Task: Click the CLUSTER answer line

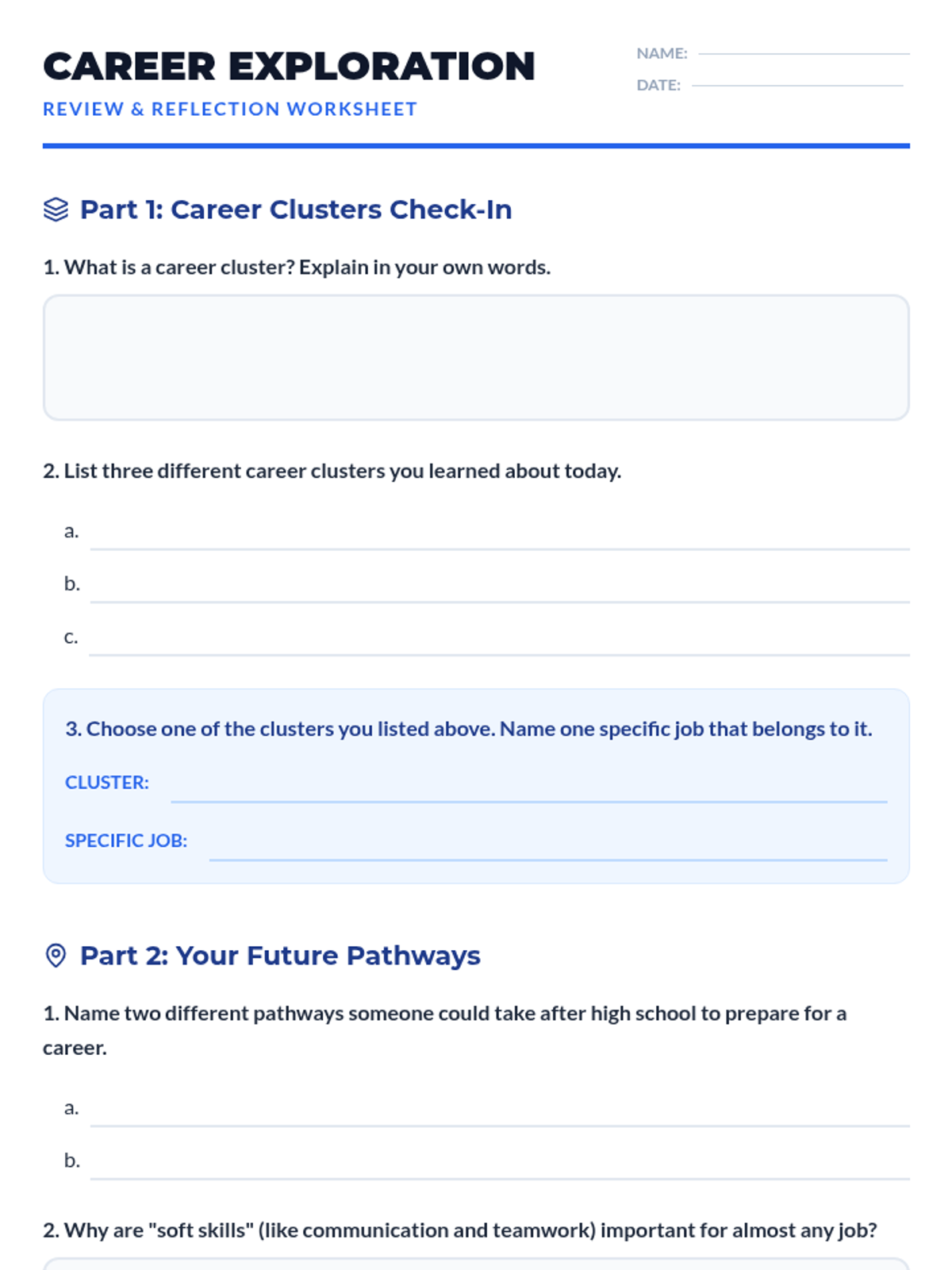Action: tap(528, 792)
